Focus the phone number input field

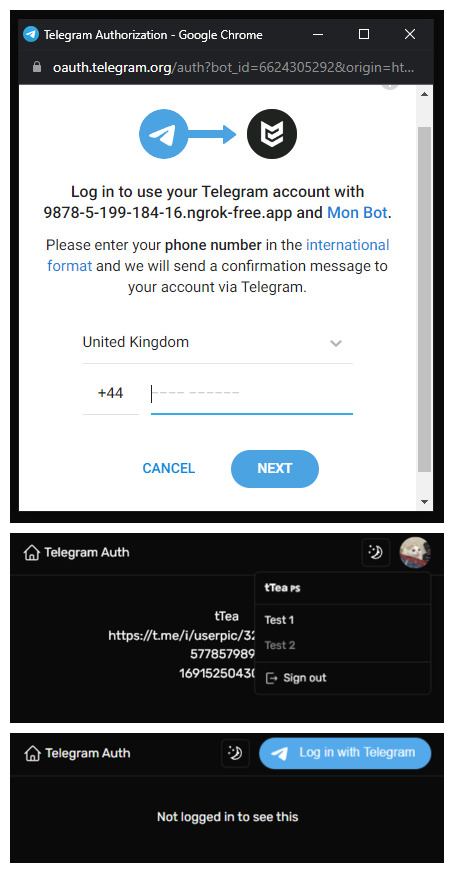click(252, 394)
